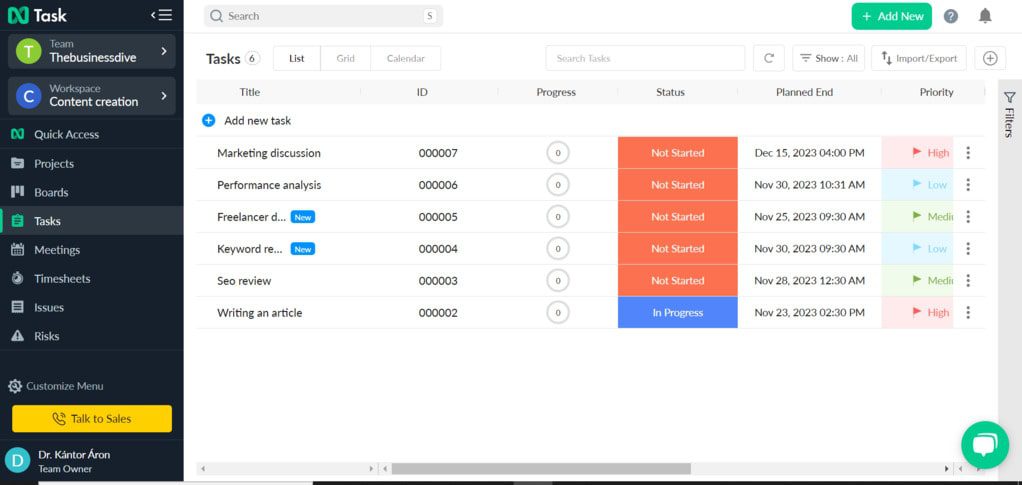Click the horizontal scrollbar thumb
1022x485 pixels.
click(541, 468)
